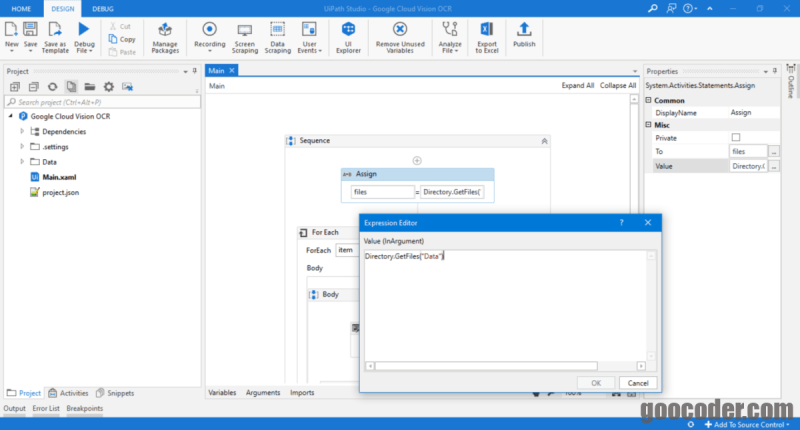Screen dimensions: 800x430
Task: Open Properties panel options dropdown arrow
Action: (x=765, y=71)
